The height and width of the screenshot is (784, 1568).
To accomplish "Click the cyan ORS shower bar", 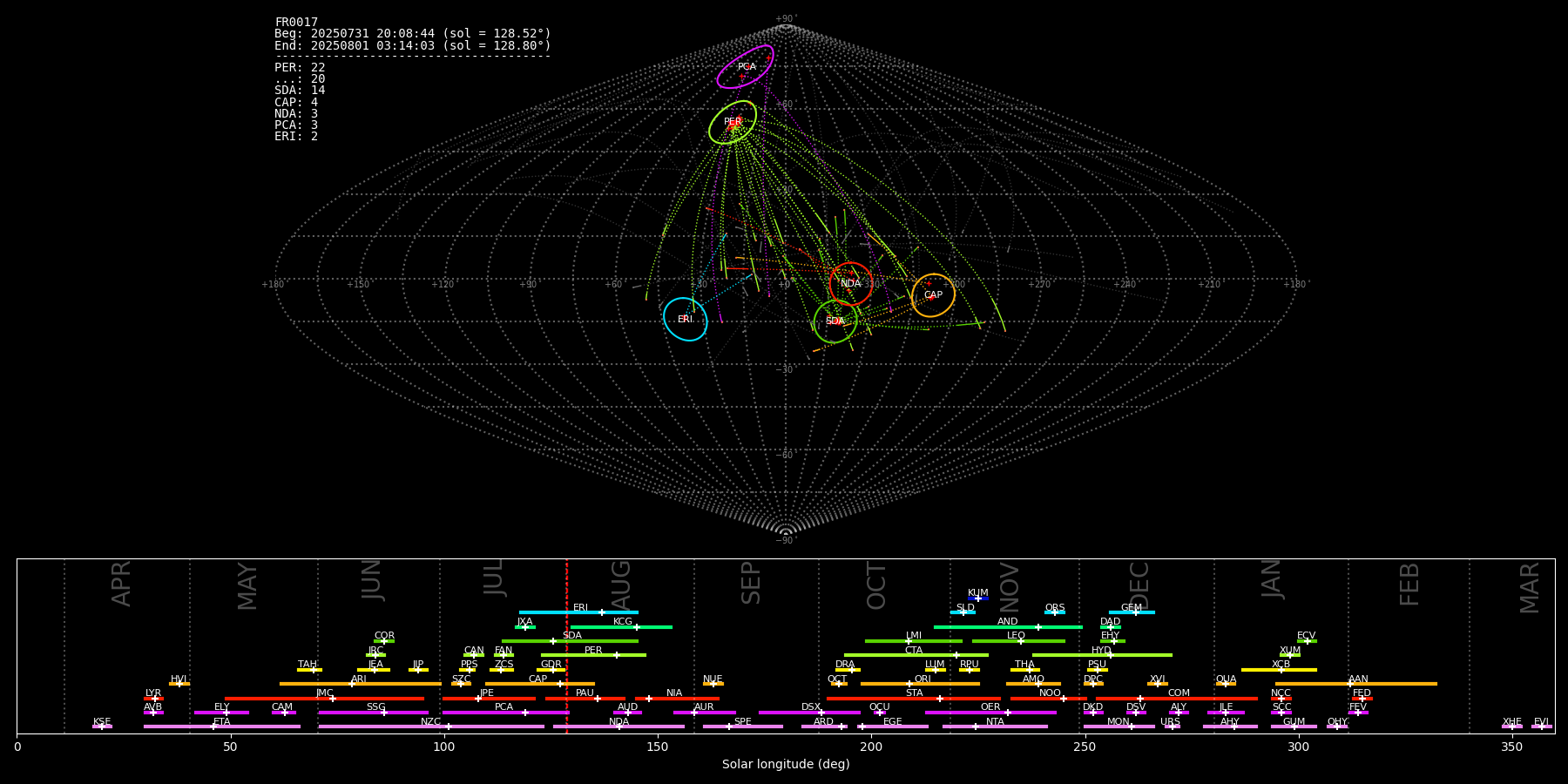I will [x=1055, y=612].
